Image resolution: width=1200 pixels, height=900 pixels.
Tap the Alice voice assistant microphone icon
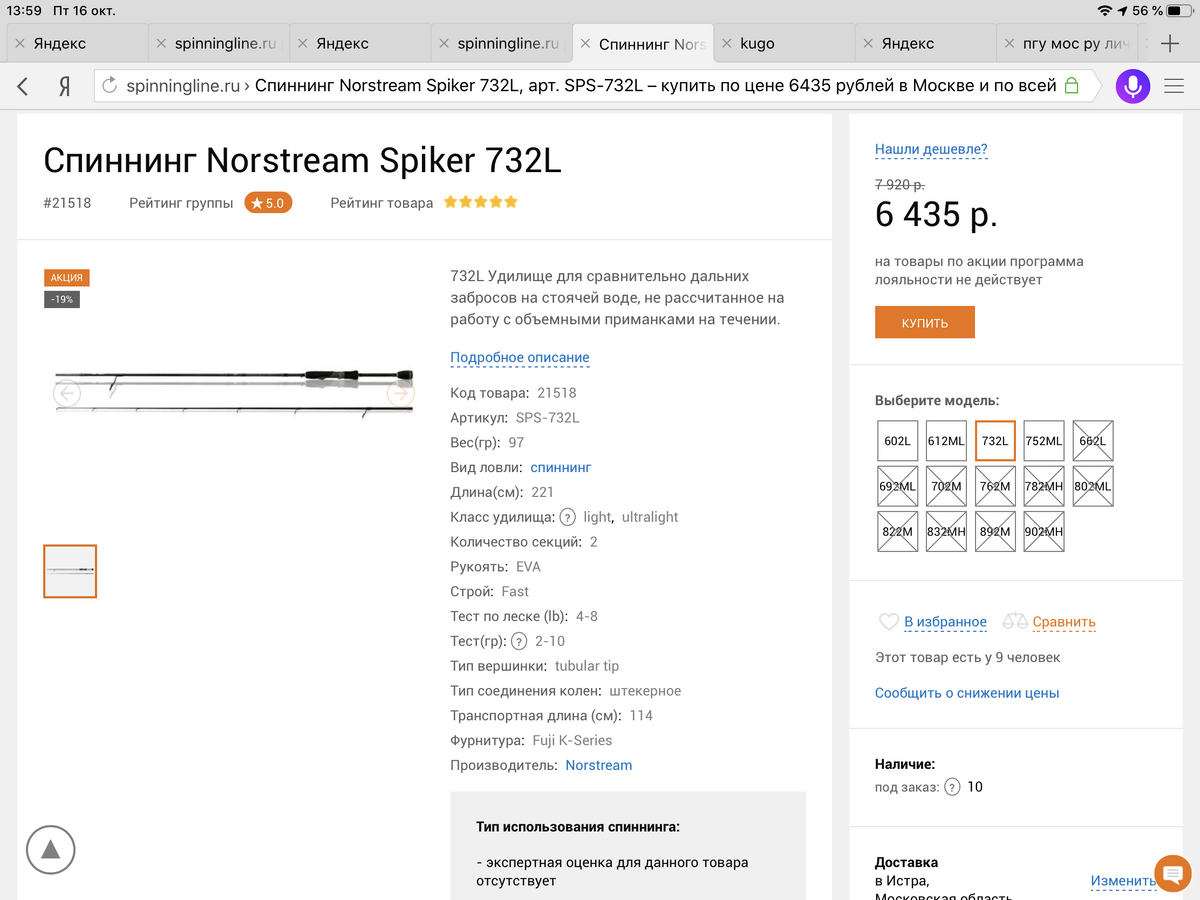coord(1133,86)
